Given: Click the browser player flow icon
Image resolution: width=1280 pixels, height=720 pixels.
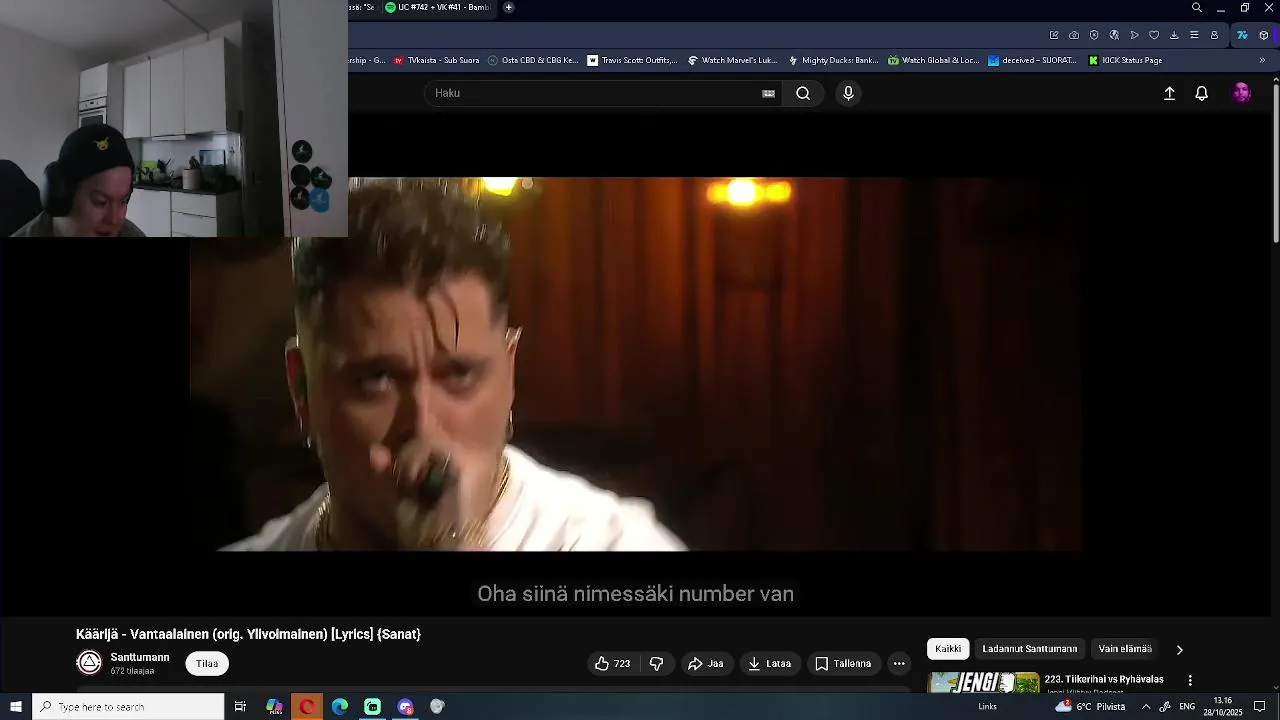Looking at the screenshot, I should (1134, 35).
